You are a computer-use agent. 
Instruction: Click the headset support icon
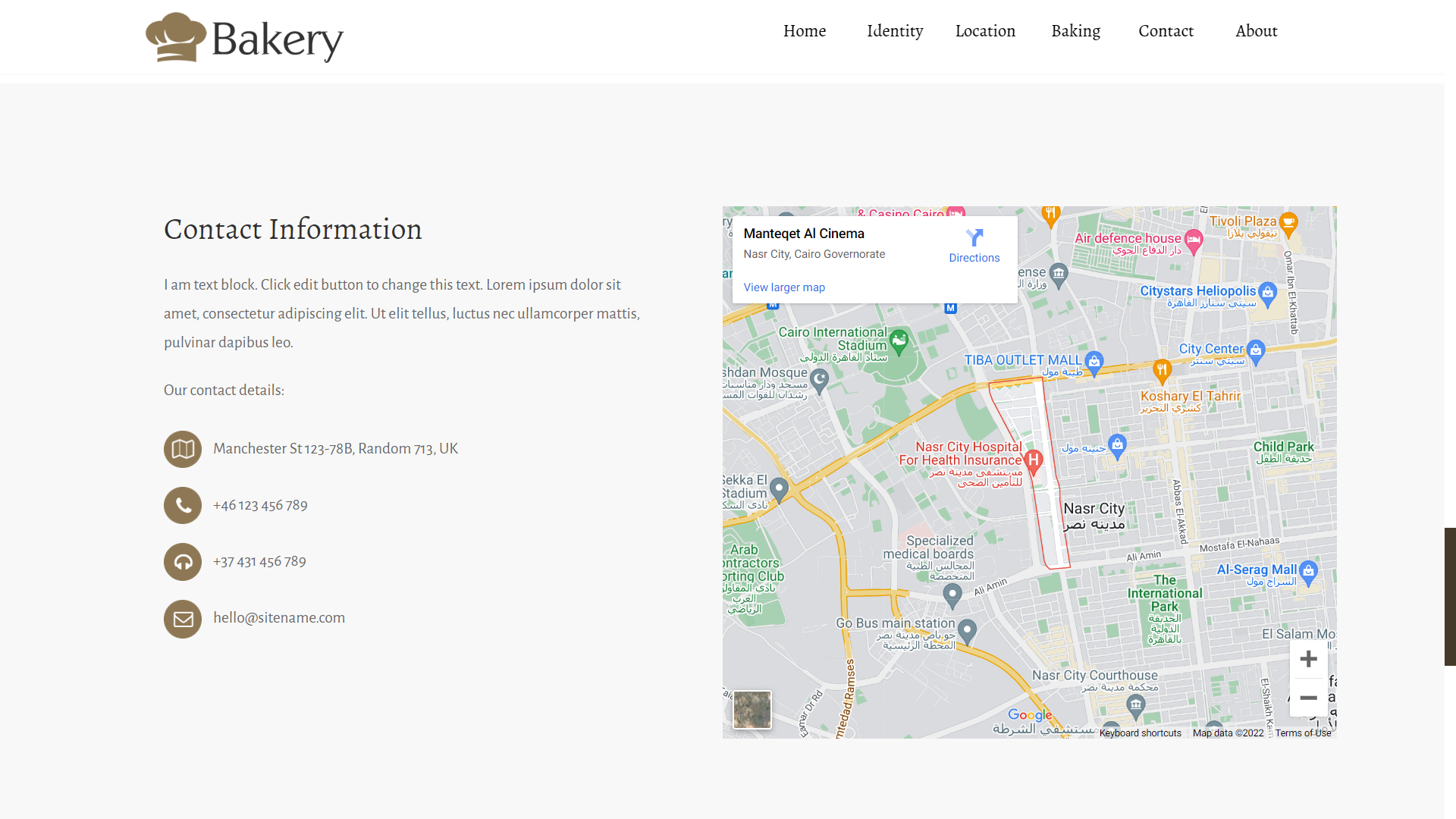[183, 562]
